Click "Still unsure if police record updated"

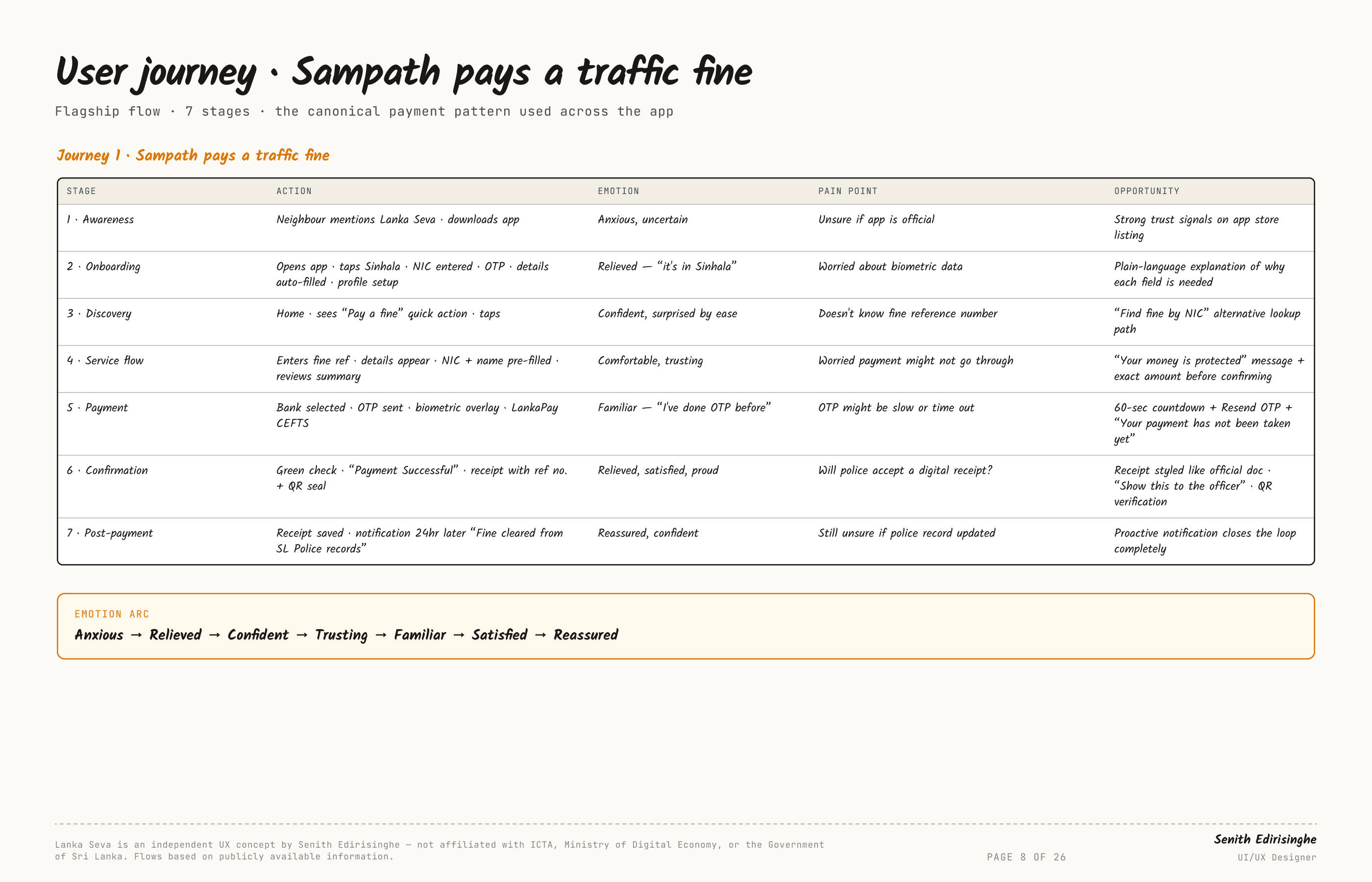tap(906, 533)
